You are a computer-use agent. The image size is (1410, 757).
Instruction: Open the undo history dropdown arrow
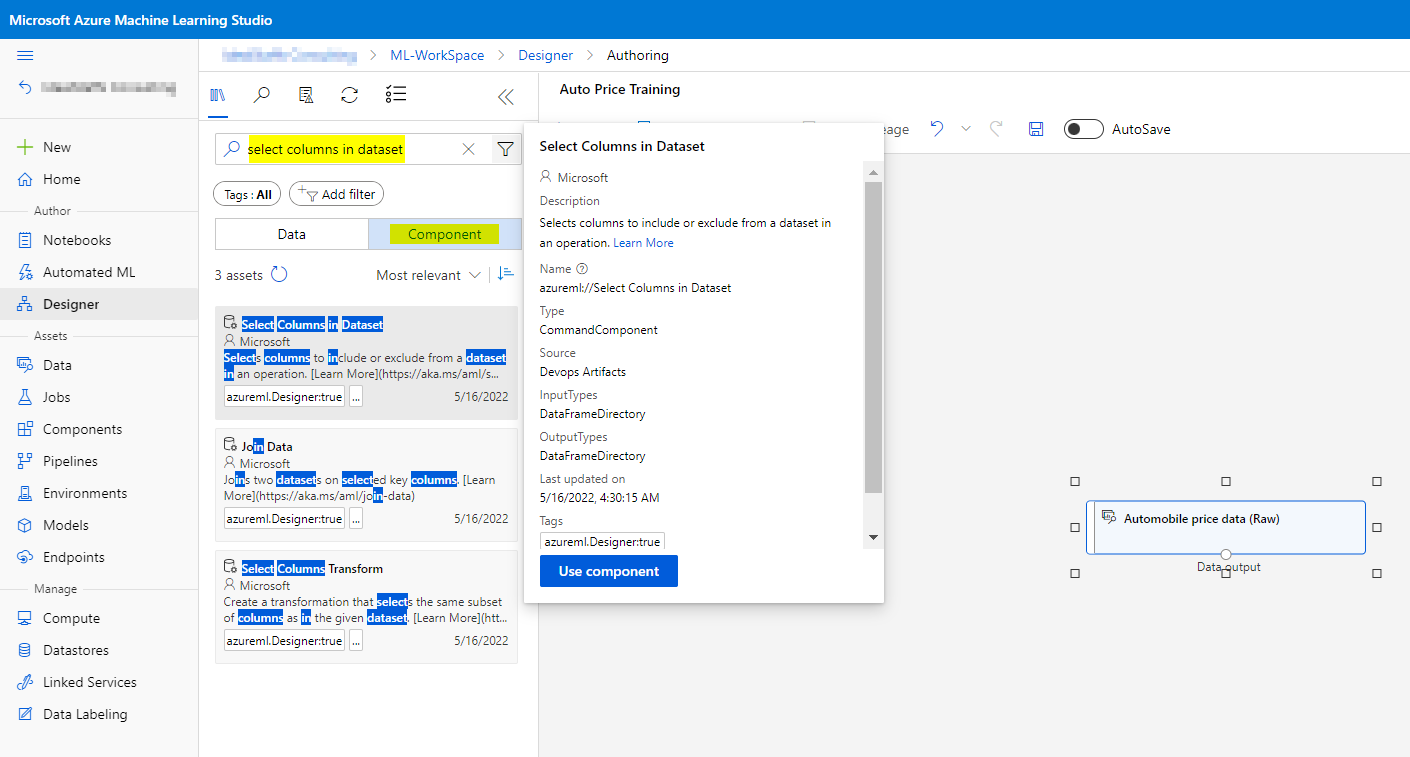tap(966, 129)
